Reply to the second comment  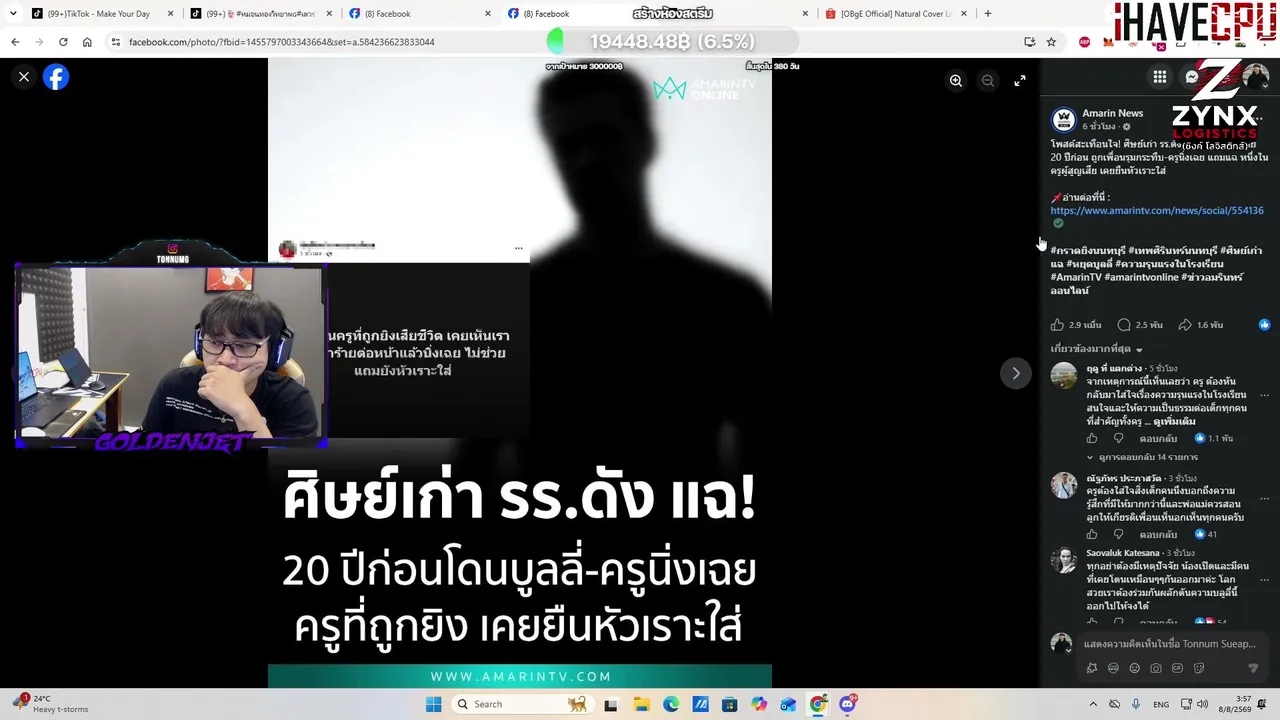click(x=1158, y=534)
